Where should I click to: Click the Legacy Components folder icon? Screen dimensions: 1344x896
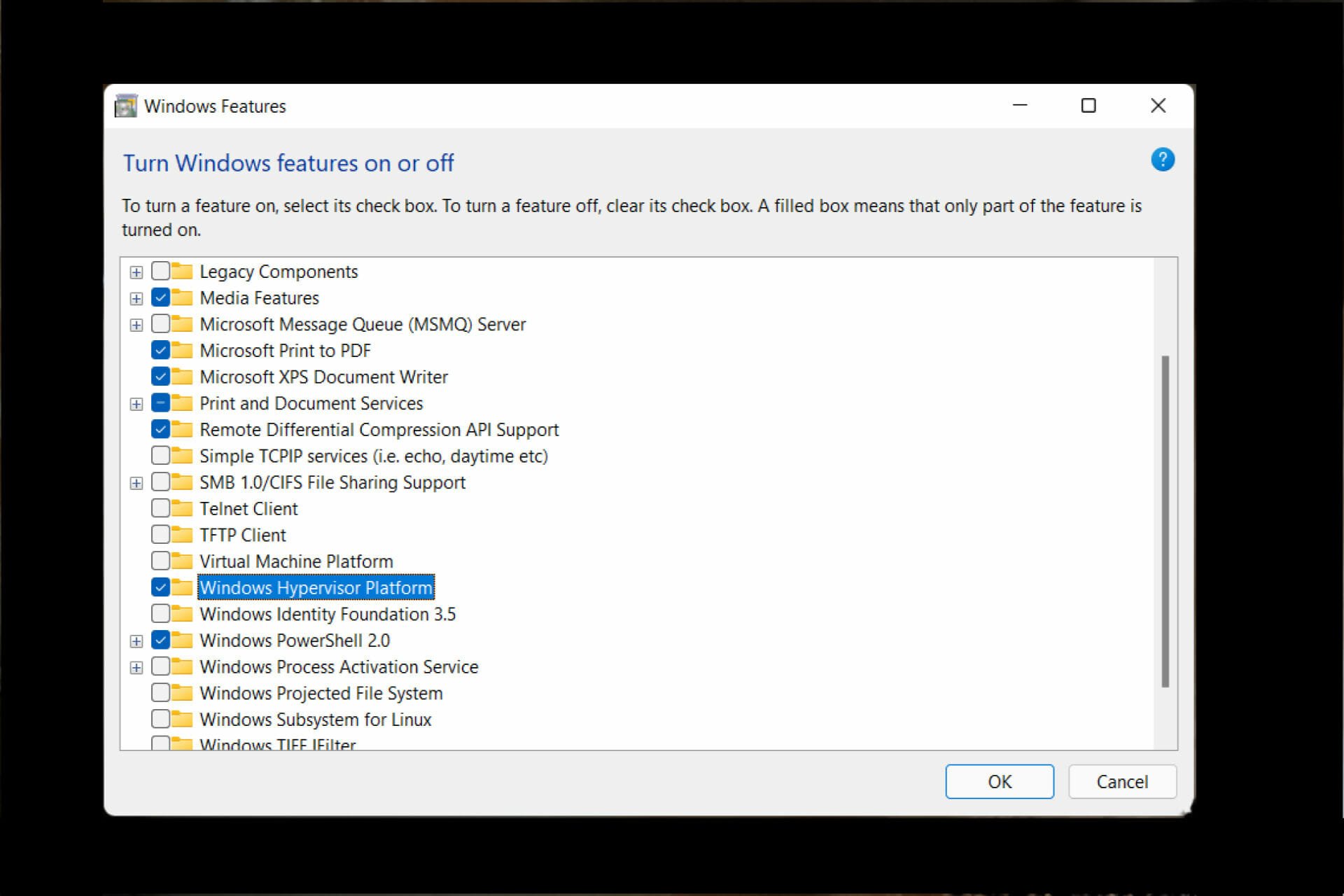tap(182, 271)
